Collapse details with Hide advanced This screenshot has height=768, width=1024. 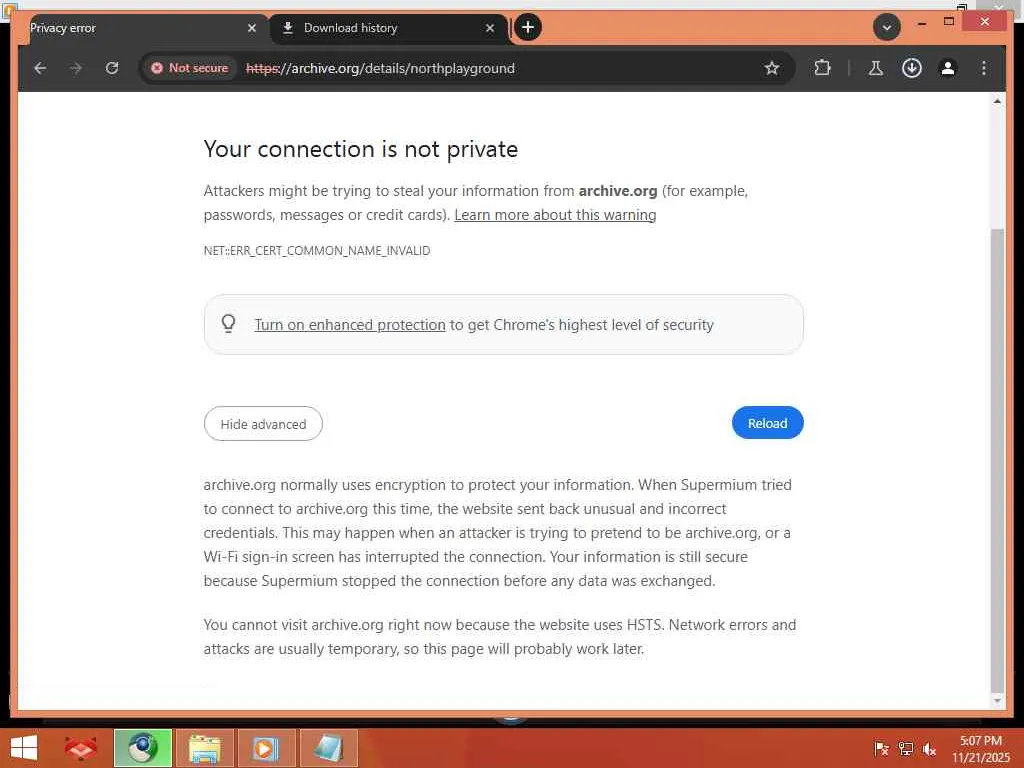point(263,424)
